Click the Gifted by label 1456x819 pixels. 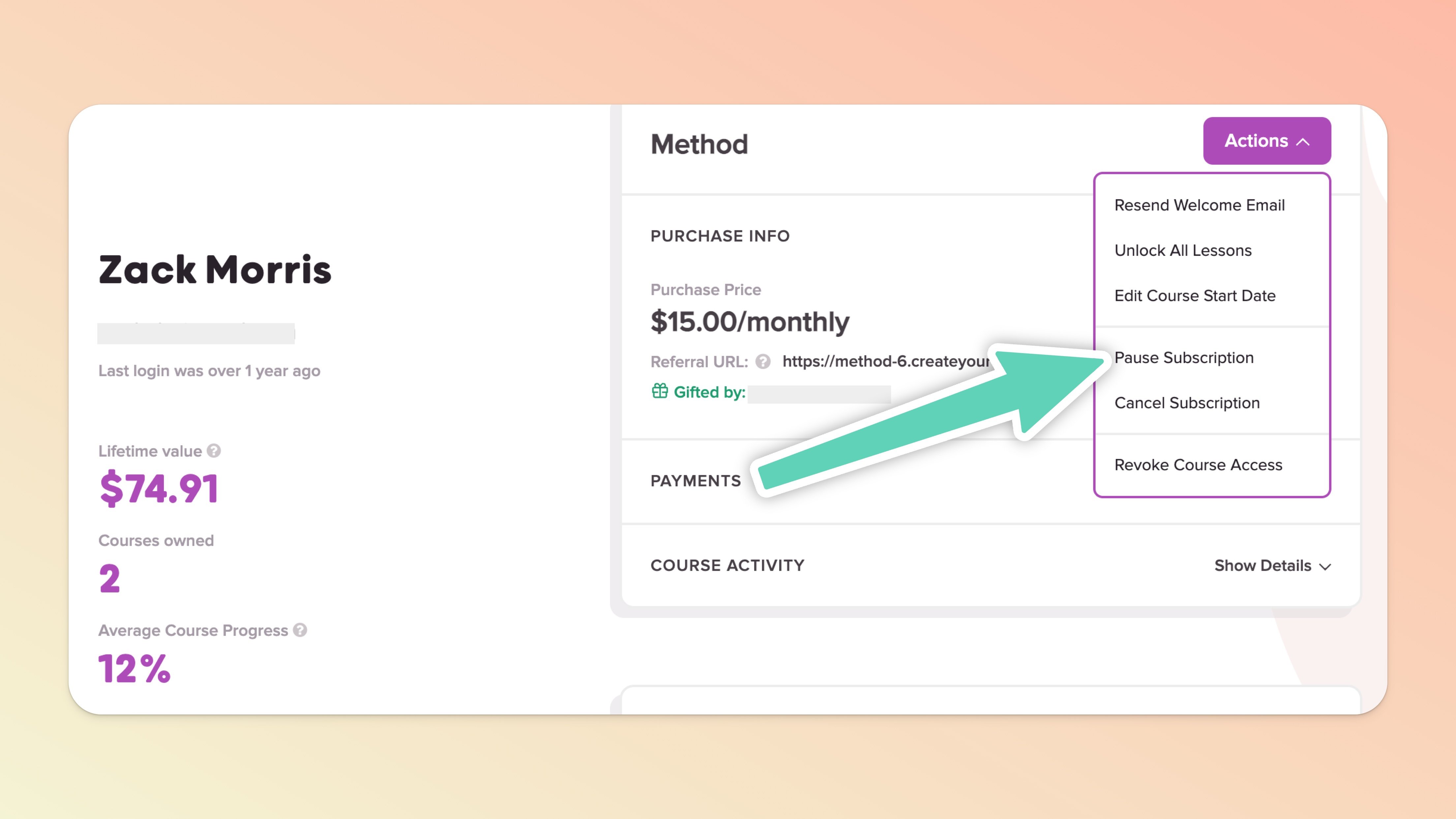709,392
